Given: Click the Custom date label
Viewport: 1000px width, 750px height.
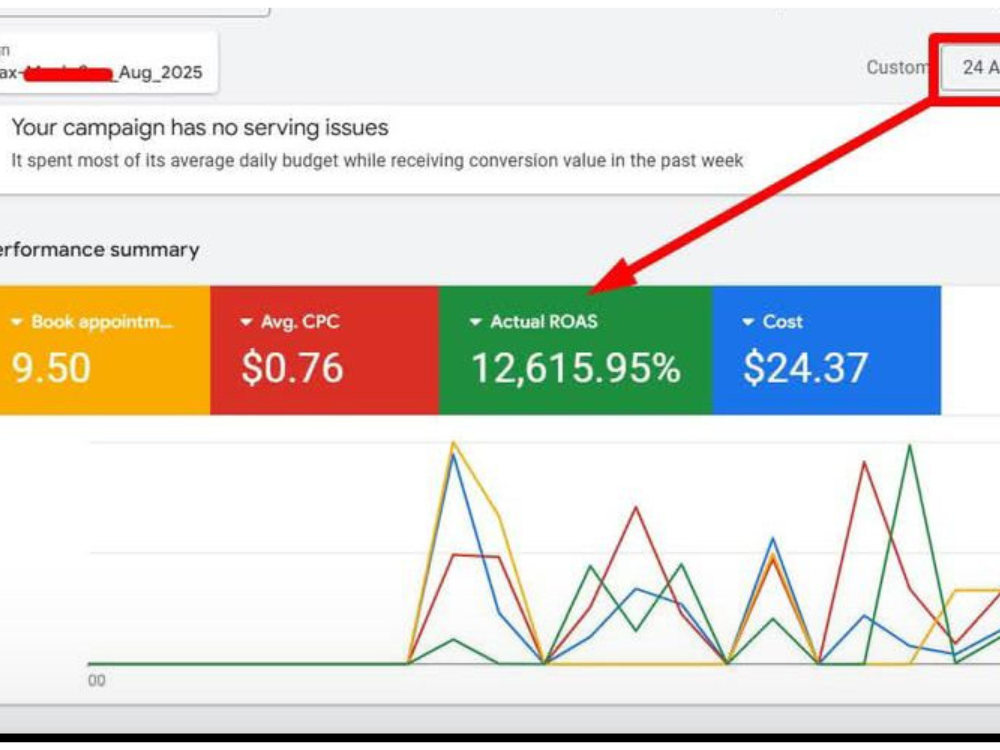Looking at the screenshot, I should pos(896,67).
